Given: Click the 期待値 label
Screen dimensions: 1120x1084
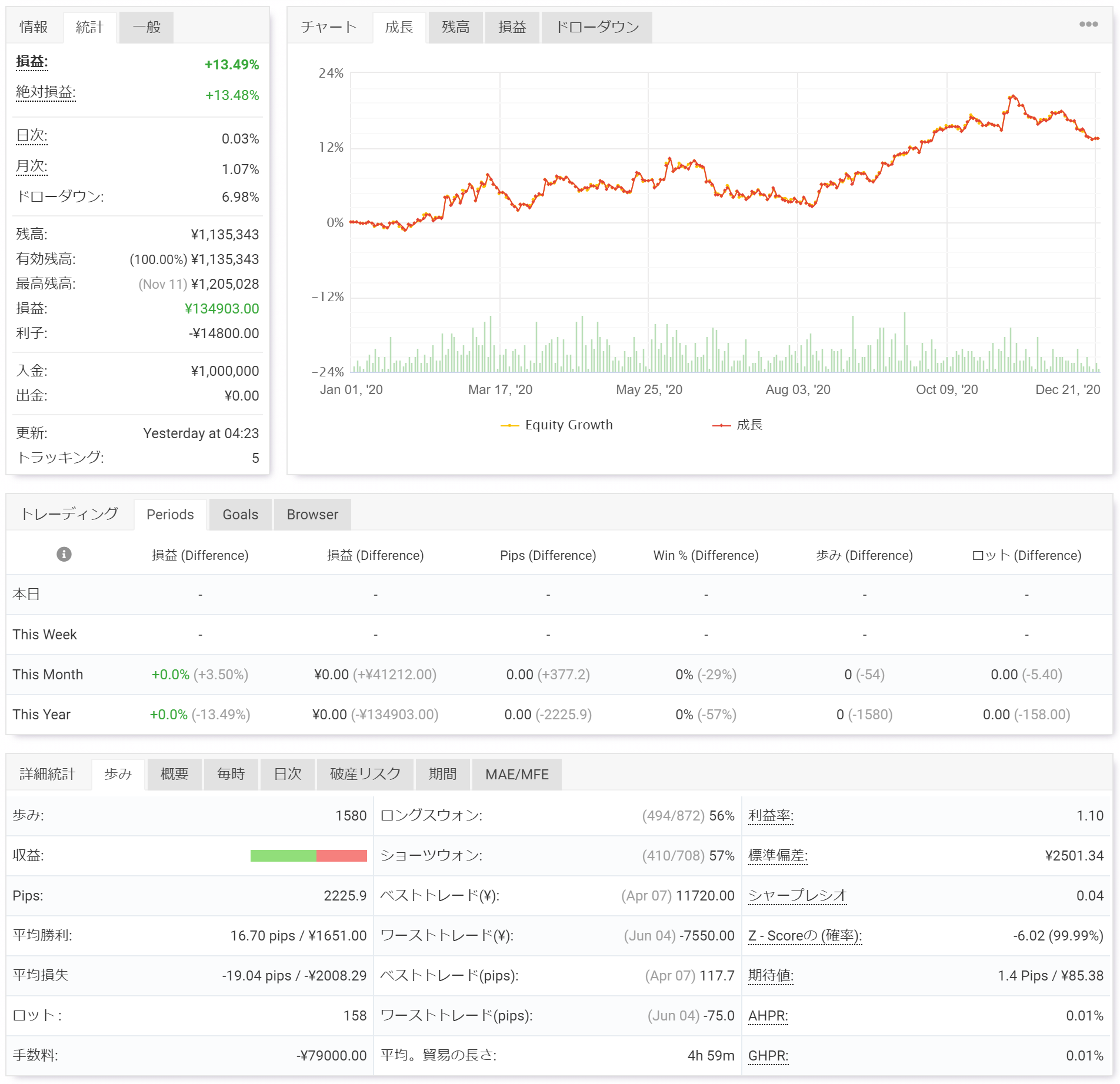Looking at the screenshot, I should 771,976.
